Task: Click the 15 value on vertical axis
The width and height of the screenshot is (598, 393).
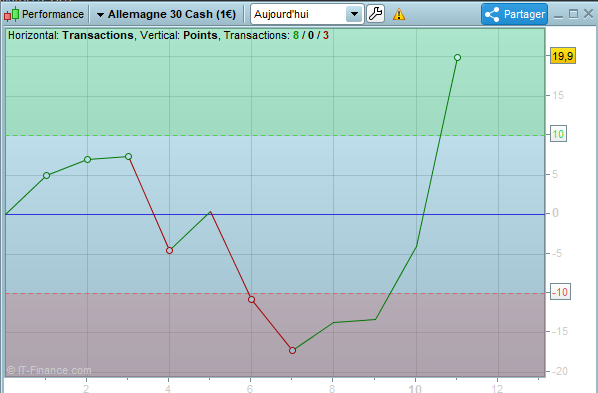Action: [x=558, y=95]
